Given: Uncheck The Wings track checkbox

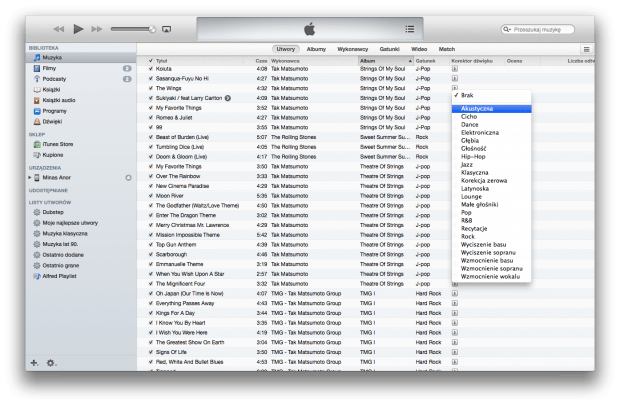Looking at the screenshot, I should tap(151, 88).
